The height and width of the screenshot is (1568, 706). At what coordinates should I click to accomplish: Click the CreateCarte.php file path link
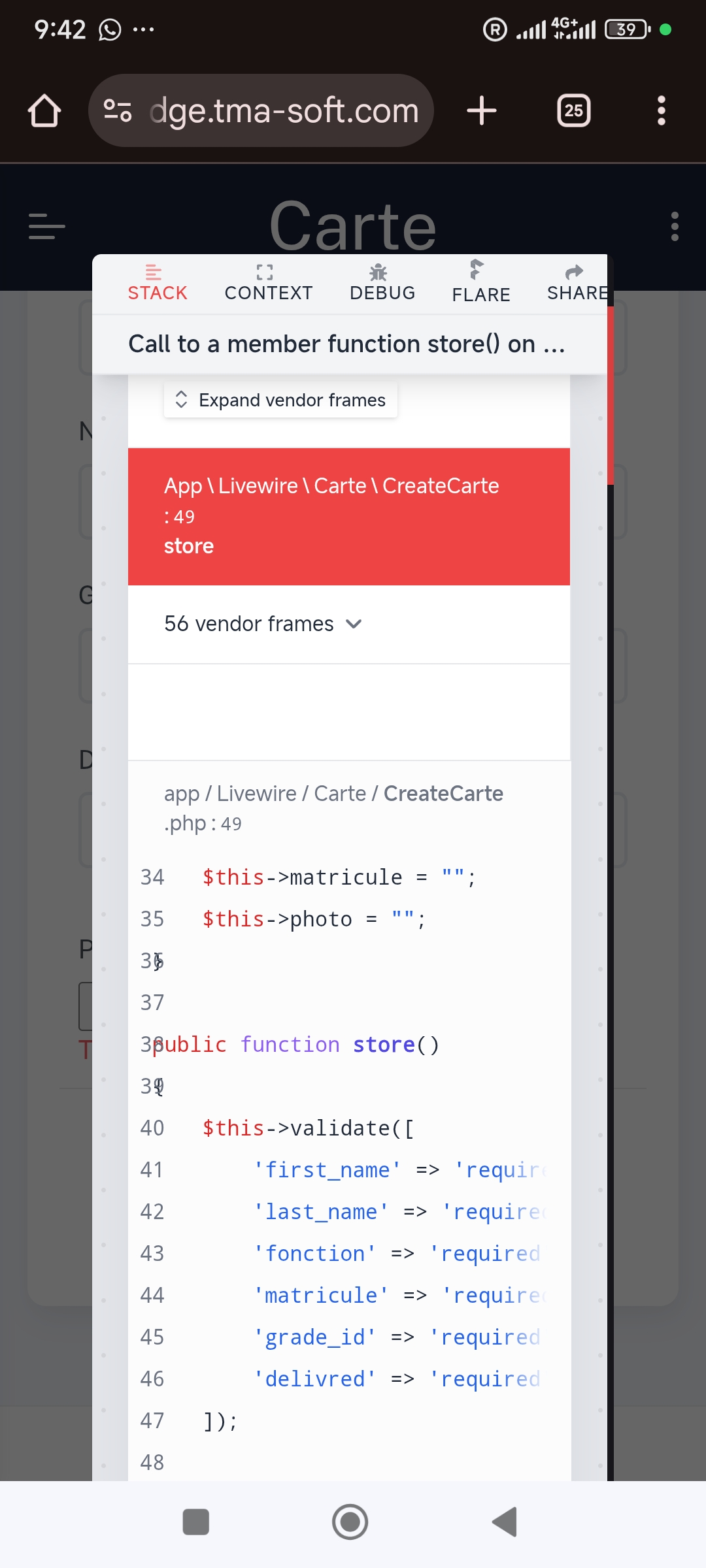tap(333, 808)
